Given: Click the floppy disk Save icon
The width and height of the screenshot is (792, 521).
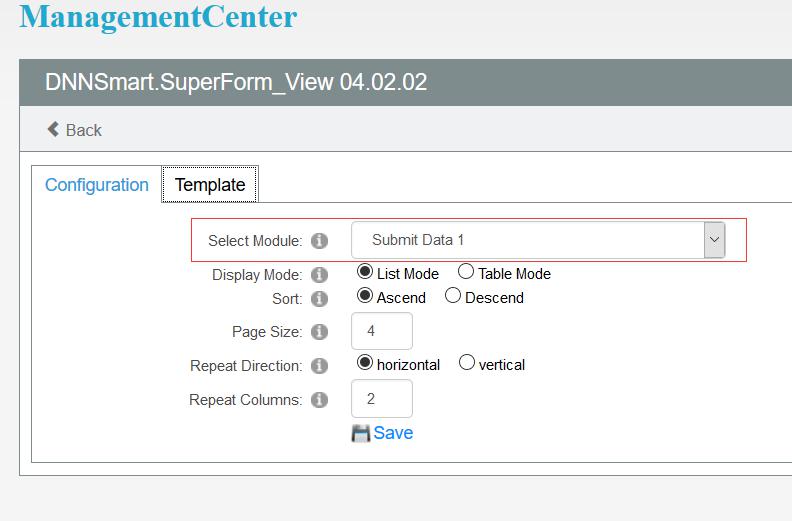Looking at the screenshot, I should tap(361, 434).
